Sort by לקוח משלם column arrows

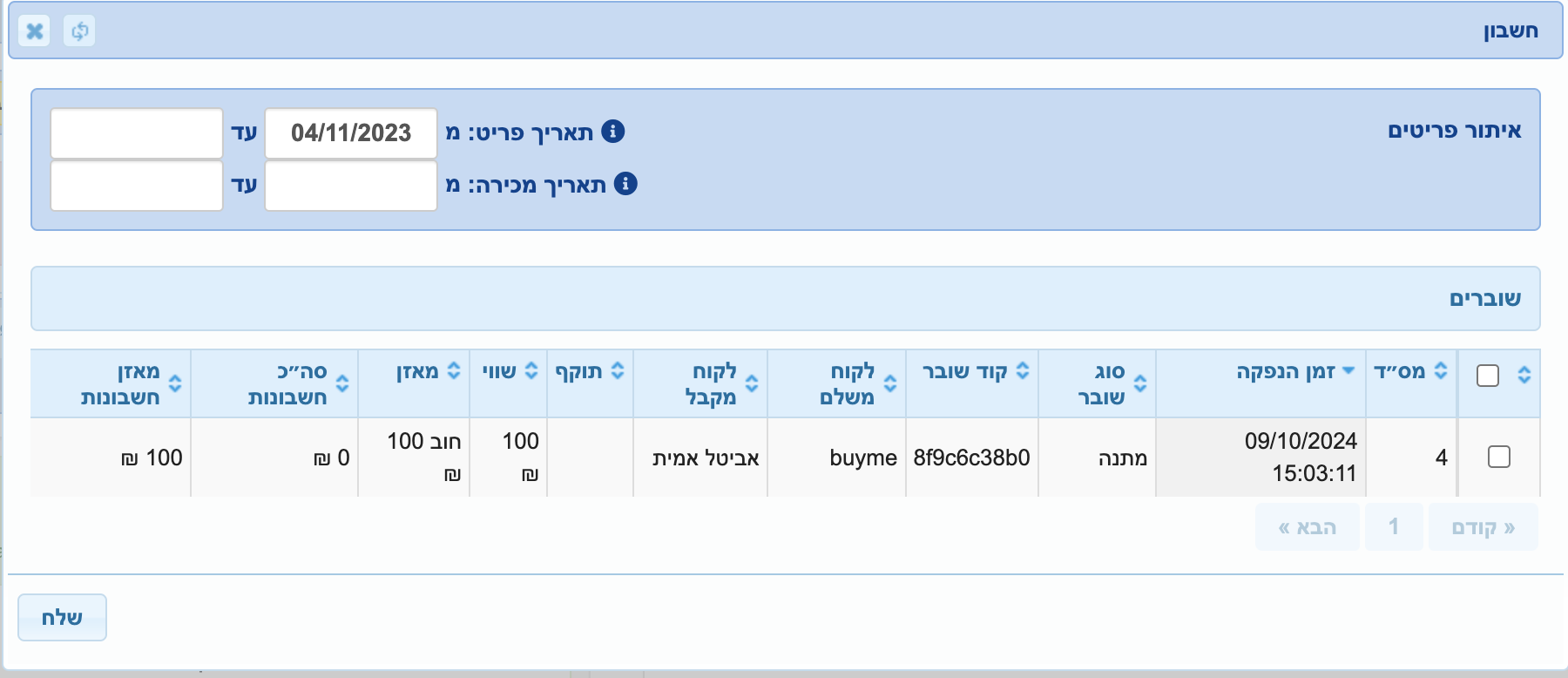click(890, 383)
